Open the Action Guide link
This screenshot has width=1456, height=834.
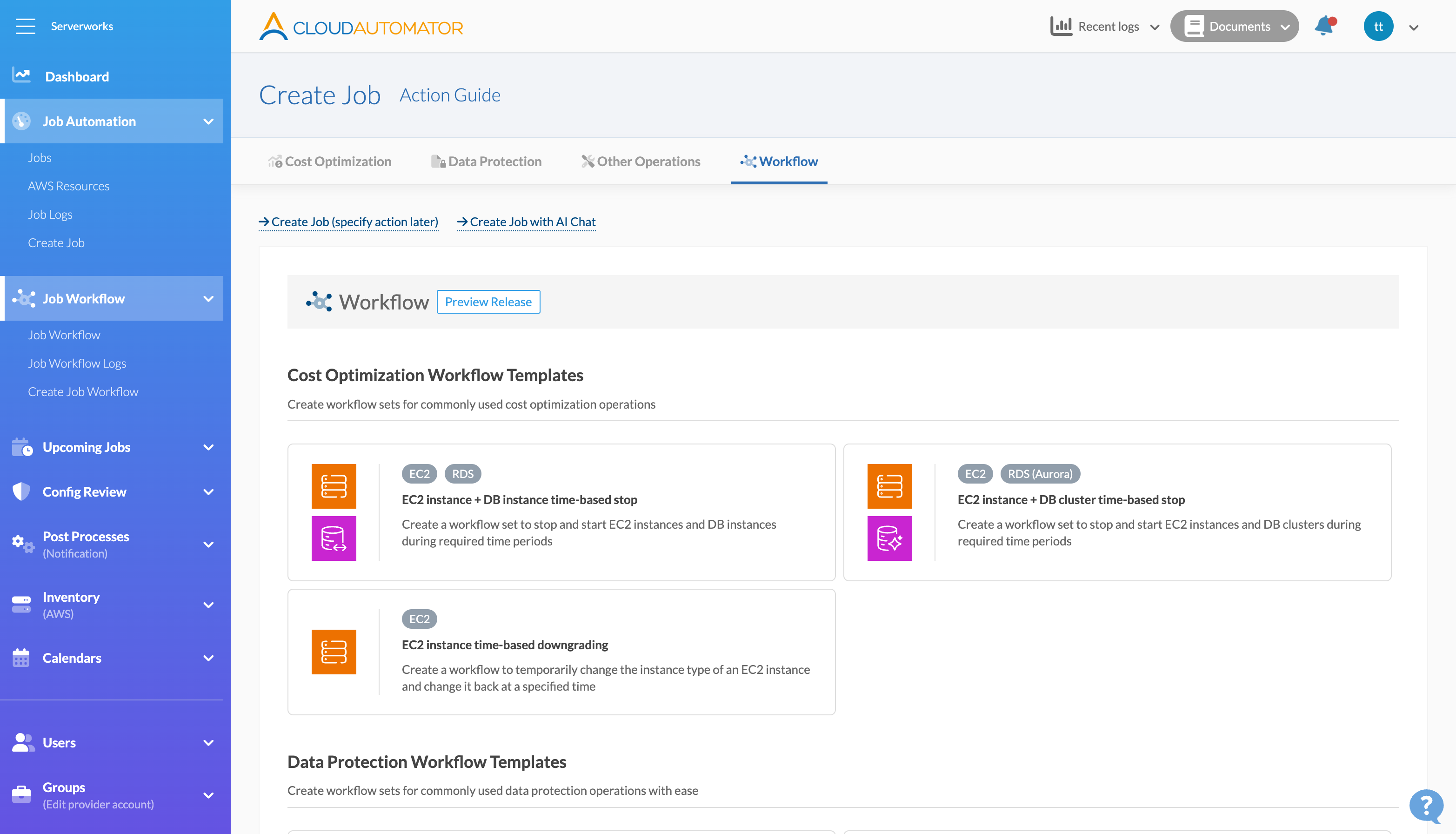[x=450, y=95]
